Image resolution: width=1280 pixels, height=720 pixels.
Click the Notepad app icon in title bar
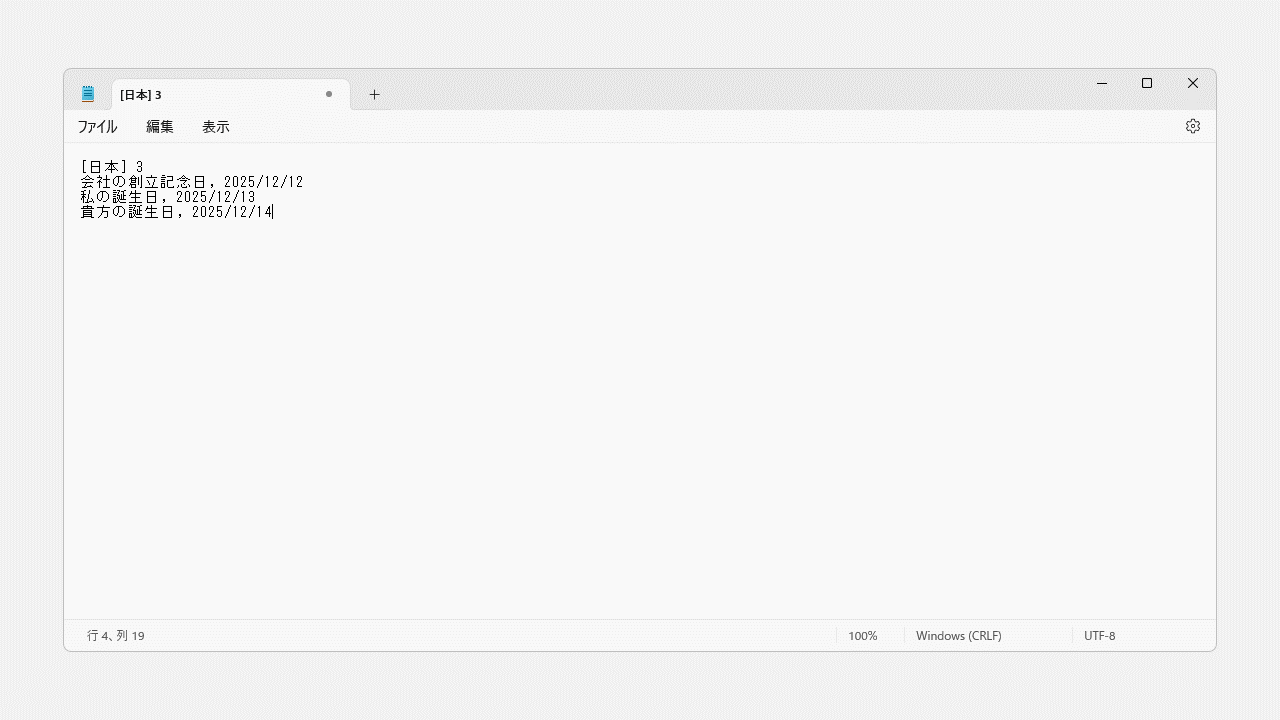pos(88,94)
